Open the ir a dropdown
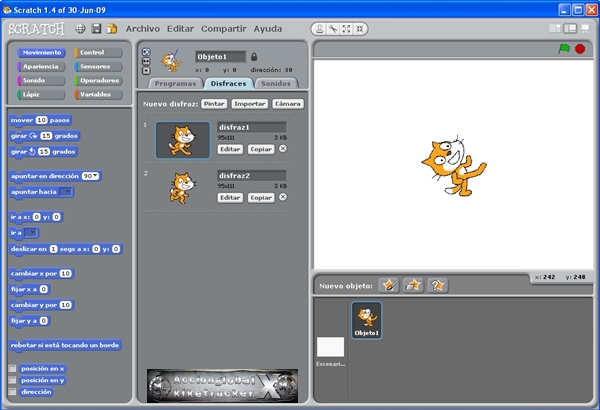Viewport: 600px width, 410px height. coord(31,232)
